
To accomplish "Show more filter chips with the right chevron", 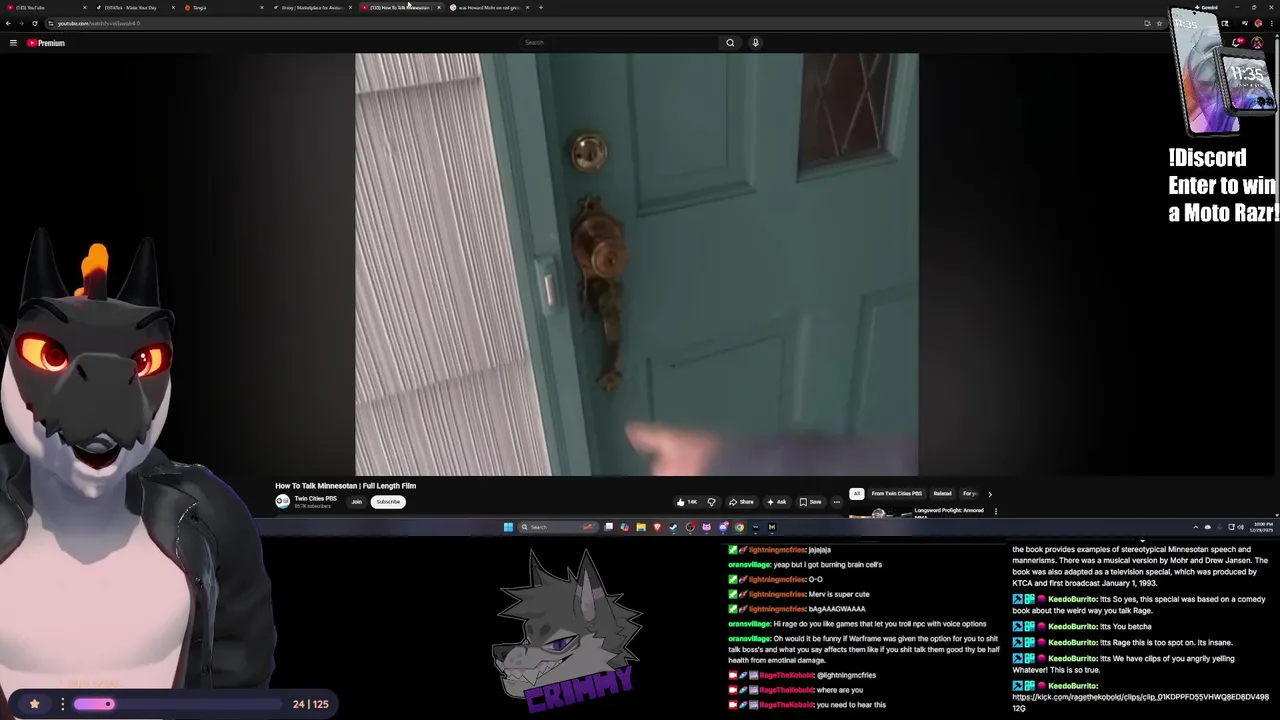I will click(x=990, y=494).
